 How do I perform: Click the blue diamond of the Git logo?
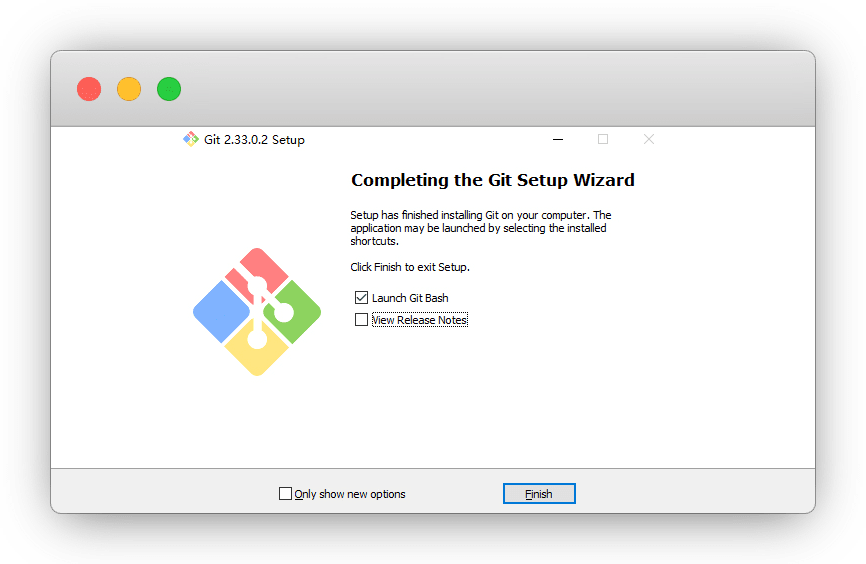220,311
